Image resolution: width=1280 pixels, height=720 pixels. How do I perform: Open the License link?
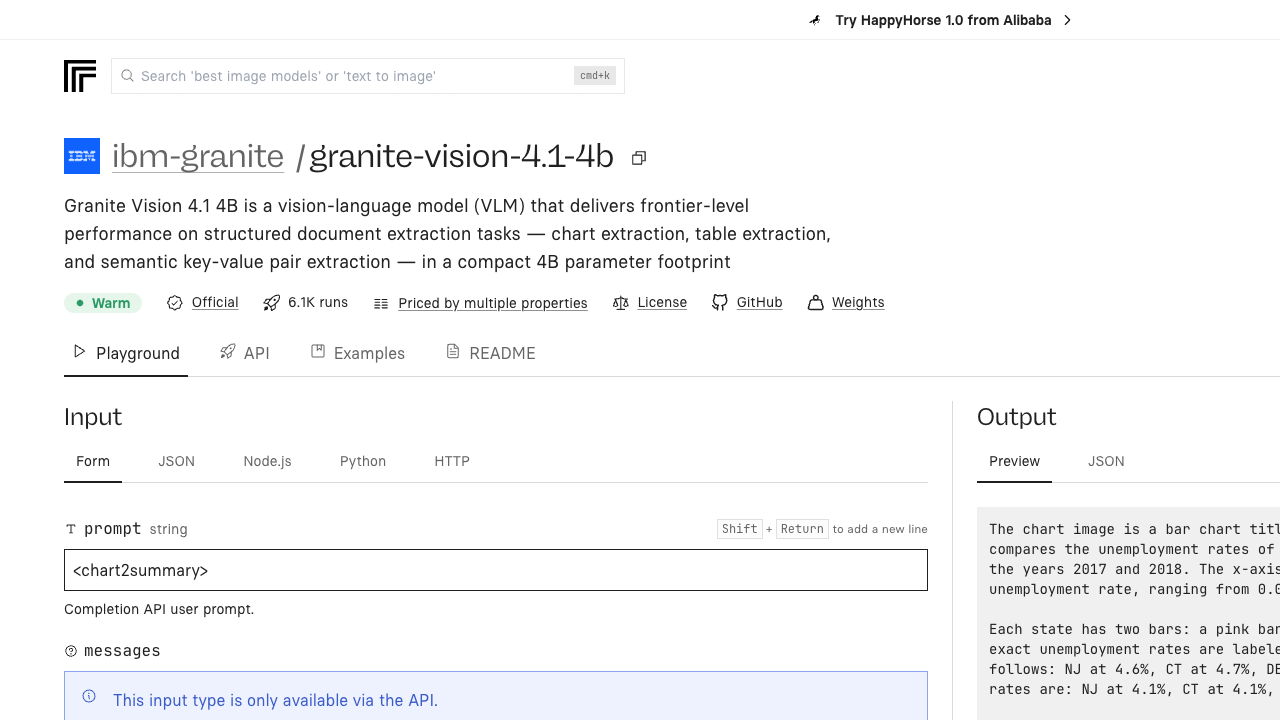coord(662,302)
